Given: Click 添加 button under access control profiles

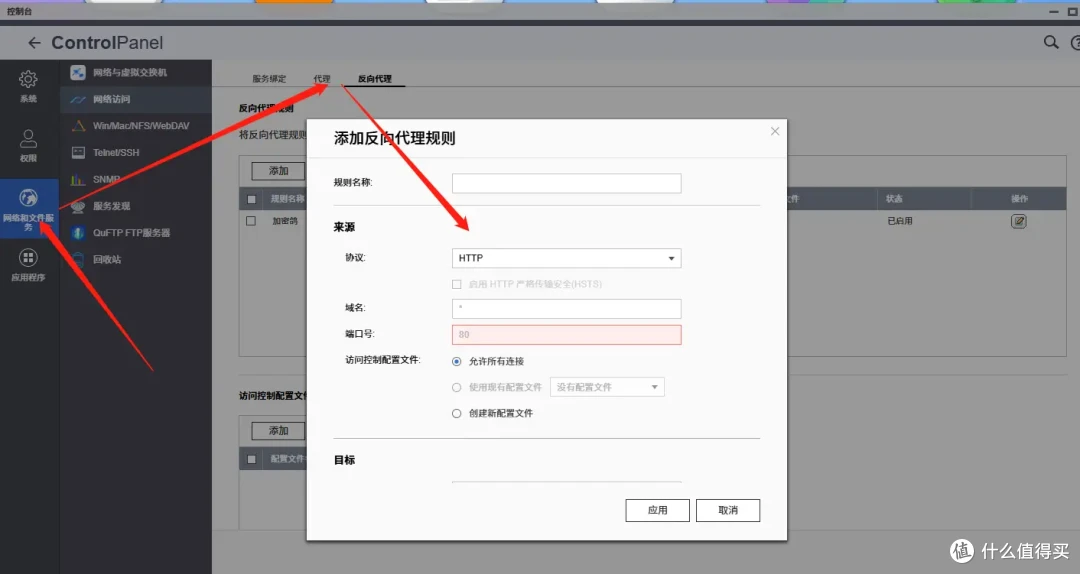Looking at the screenshot, I should point(278,431).
